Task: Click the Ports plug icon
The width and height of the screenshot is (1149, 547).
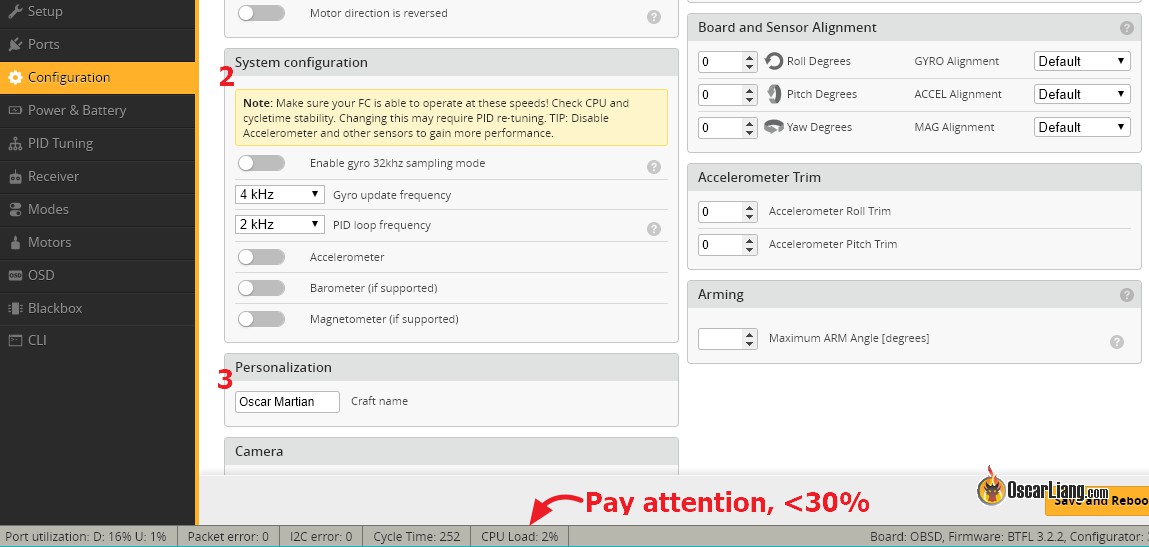Action: pyautogui.click(x=15, y=44)
